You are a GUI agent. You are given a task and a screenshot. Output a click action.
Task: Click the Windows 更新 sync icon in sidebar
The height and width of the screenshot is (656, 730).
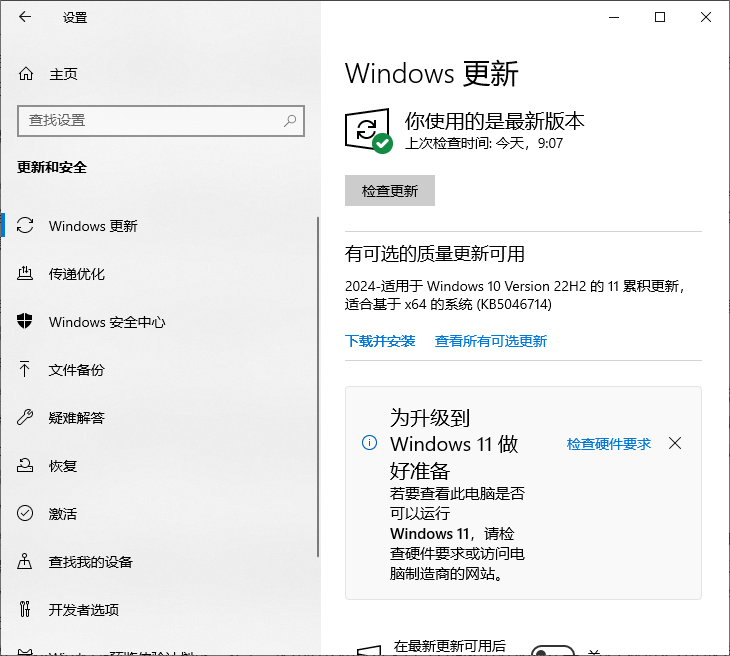[x=25, y=225]
